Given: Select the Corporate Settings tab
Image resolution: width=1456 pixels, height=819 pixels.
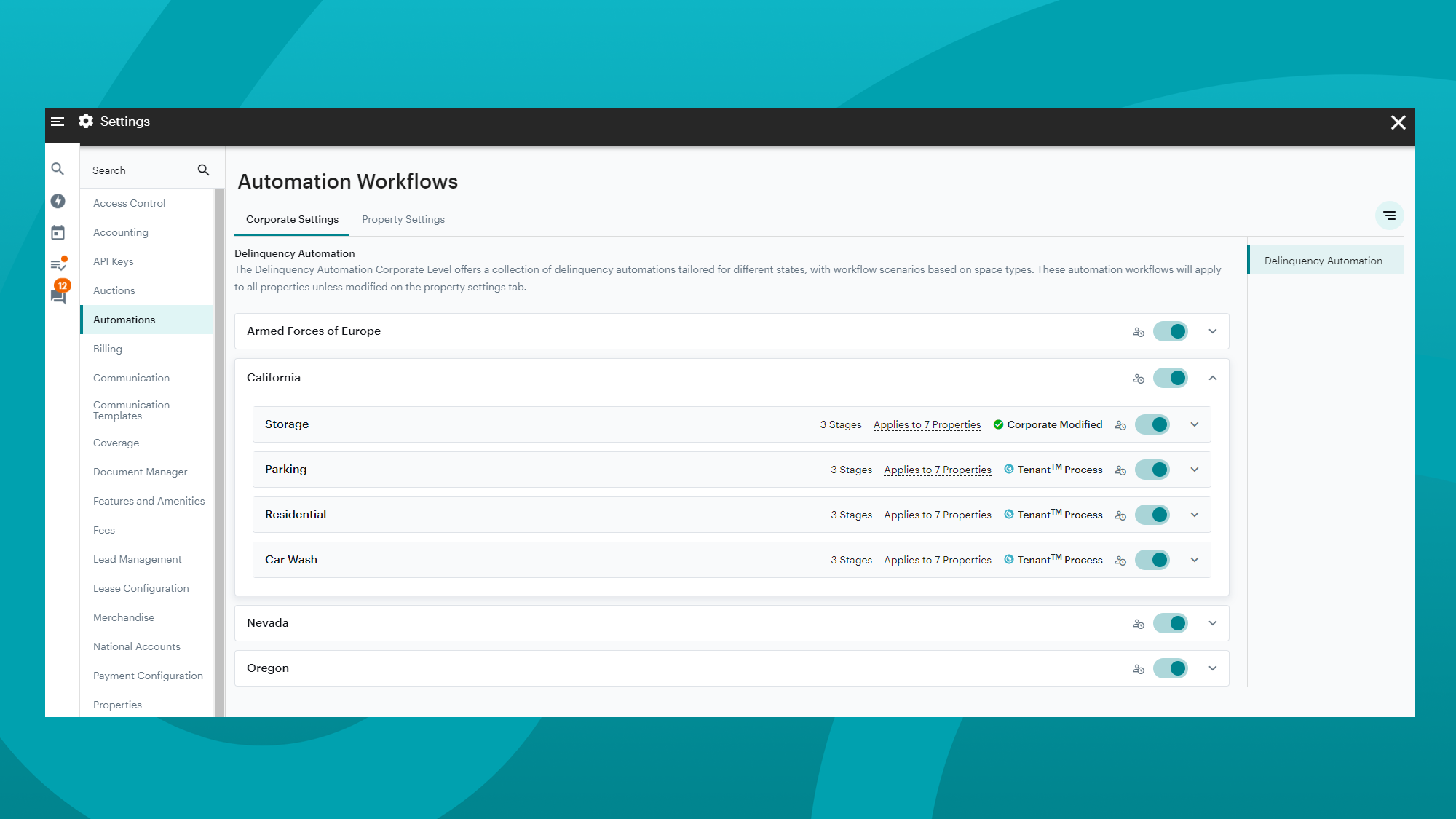Looking at the screenshot, I should (292, 219).
